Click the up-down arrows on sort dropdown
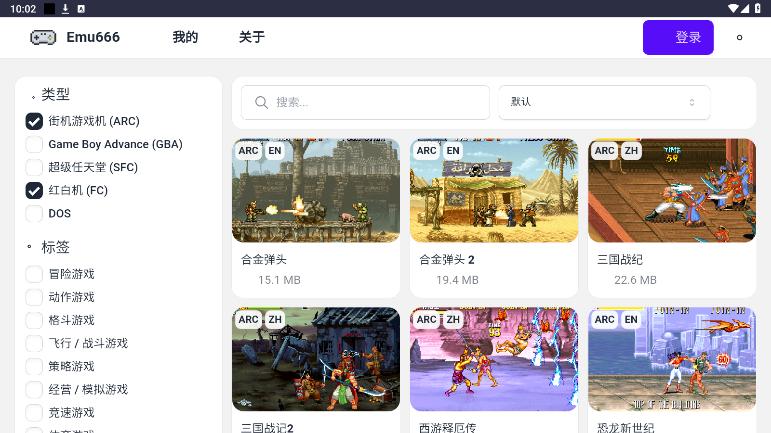771x433 pixels. pyautogui.click(x=692, y=102)
